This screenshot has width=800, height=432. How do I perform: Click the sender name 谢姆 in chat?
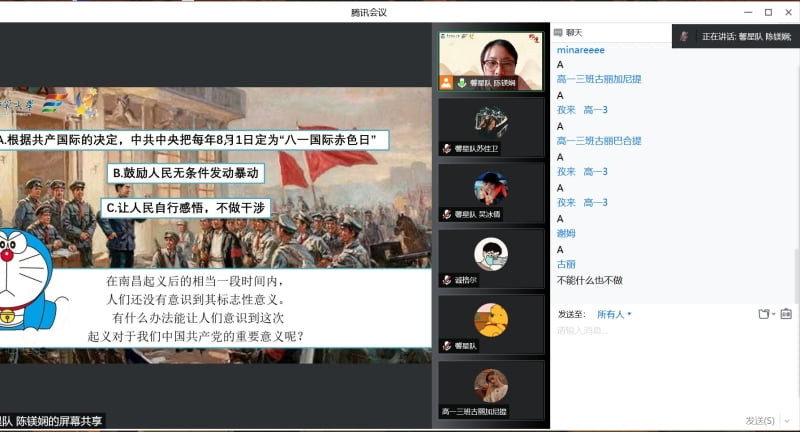(566, 234)
